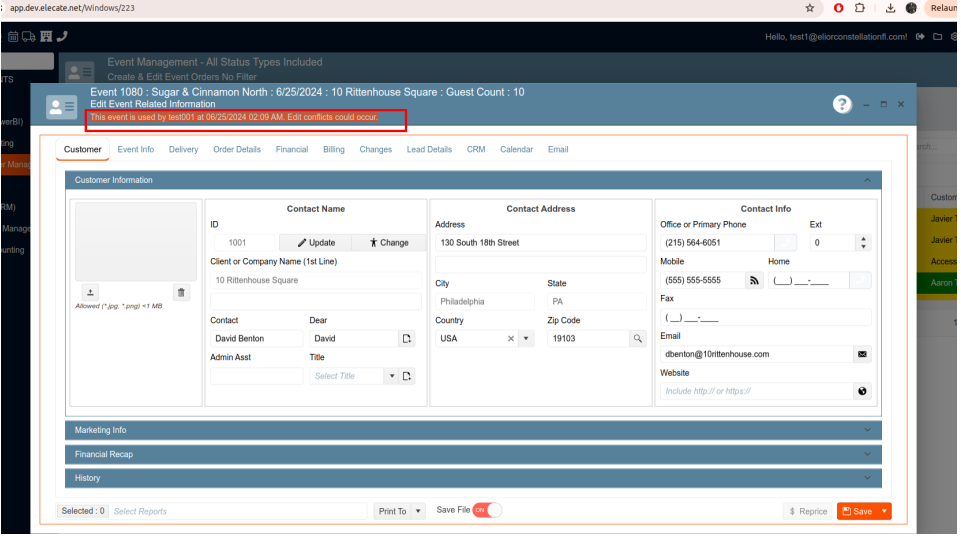Open the Country dropdown arrow
This screenshot has height=537, width=961.
[x=527, y=339]
